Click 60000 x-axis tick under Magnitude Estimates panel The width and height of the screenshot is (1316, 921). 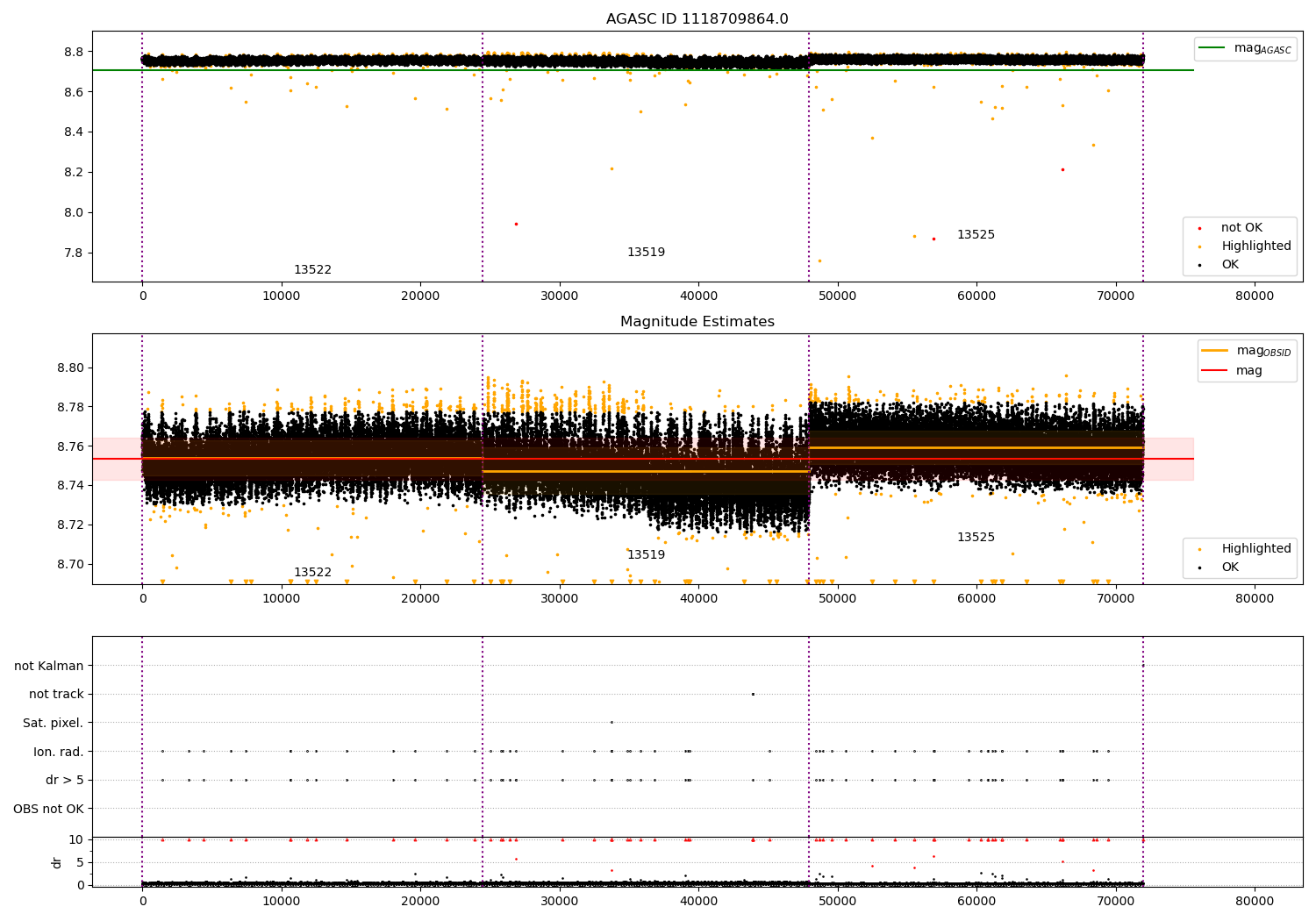coord(976,599)
